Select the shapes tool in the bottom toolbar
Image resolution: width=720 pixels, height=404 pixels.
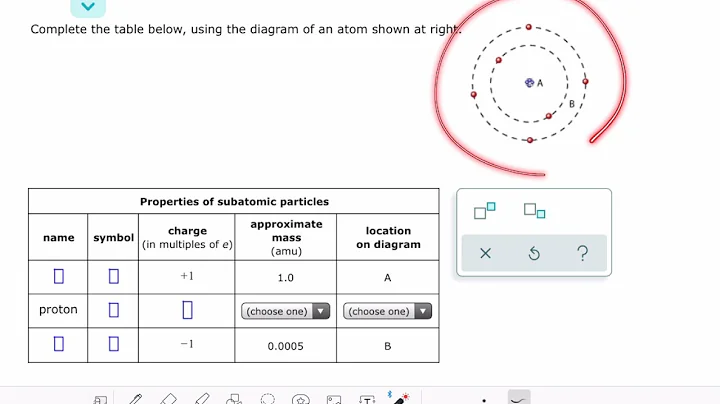(x=234, y=399)
